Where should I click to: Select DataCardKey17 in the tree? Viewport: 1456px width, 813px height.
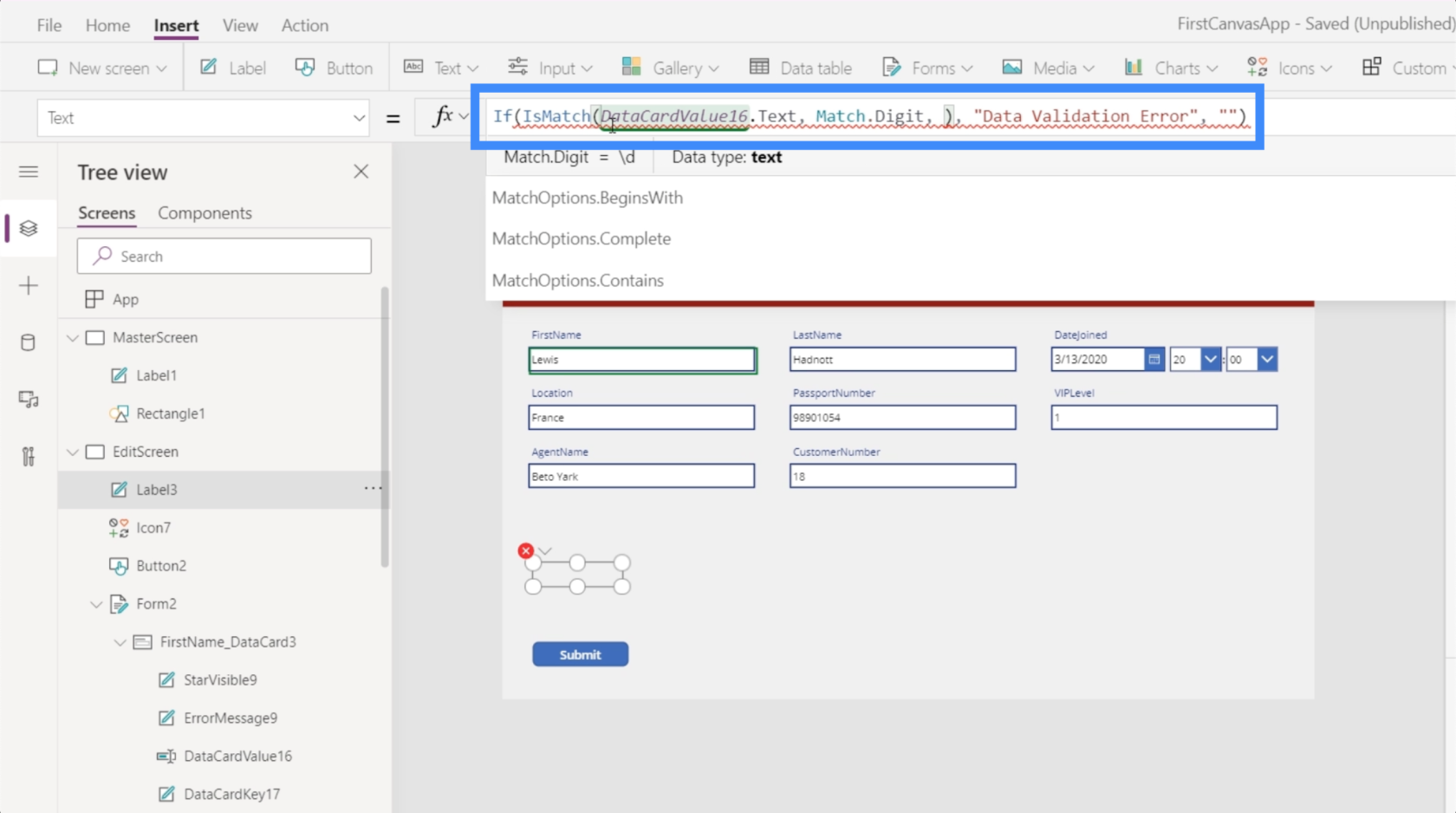(232, 795)
